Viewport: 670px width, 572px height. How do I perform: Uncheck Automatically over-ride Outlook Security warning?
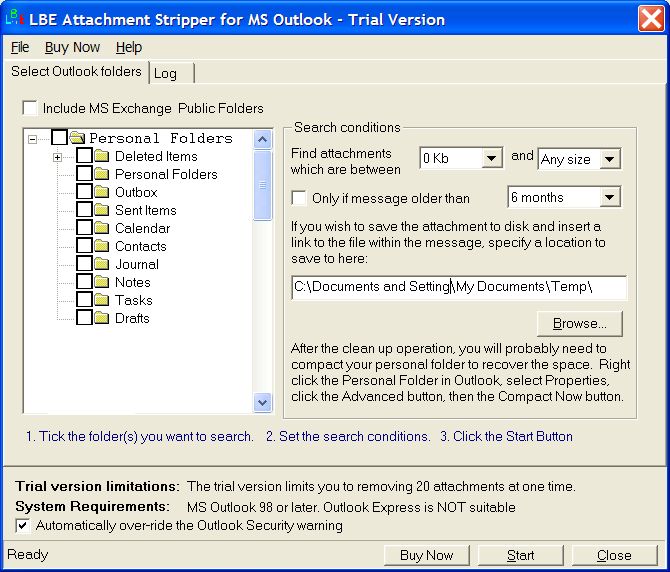(x=23, y=525)
